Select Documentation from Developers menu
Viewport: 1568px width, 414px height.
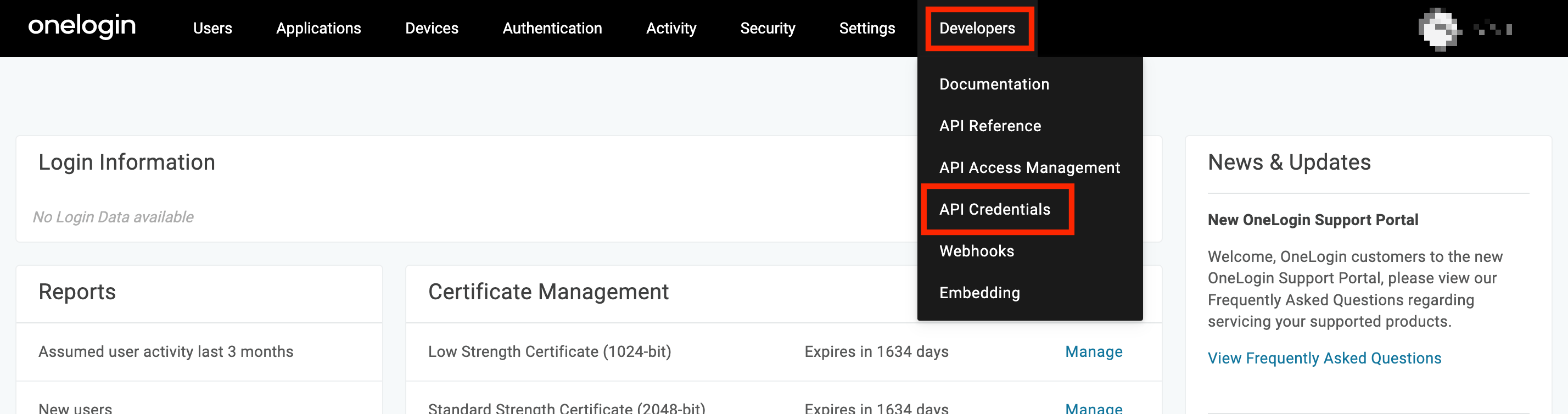pos(994,84)
